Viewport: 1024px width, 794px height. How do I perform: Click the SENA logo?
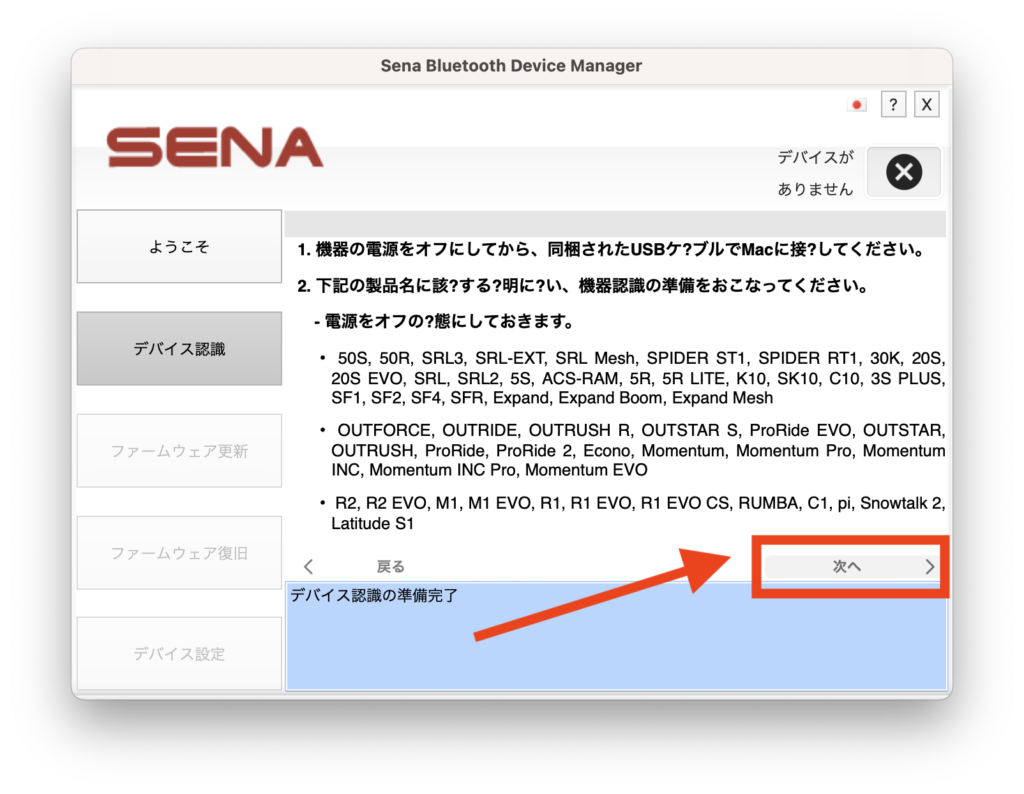tap(215, 148)
